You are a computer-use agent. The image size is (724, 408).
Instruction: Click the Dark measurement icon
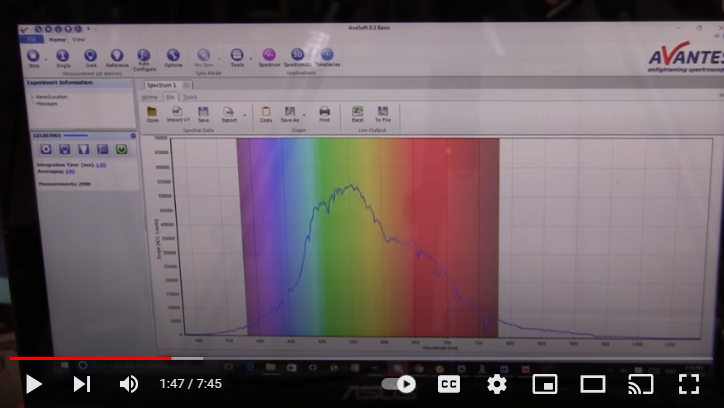[x=90, y=56]
